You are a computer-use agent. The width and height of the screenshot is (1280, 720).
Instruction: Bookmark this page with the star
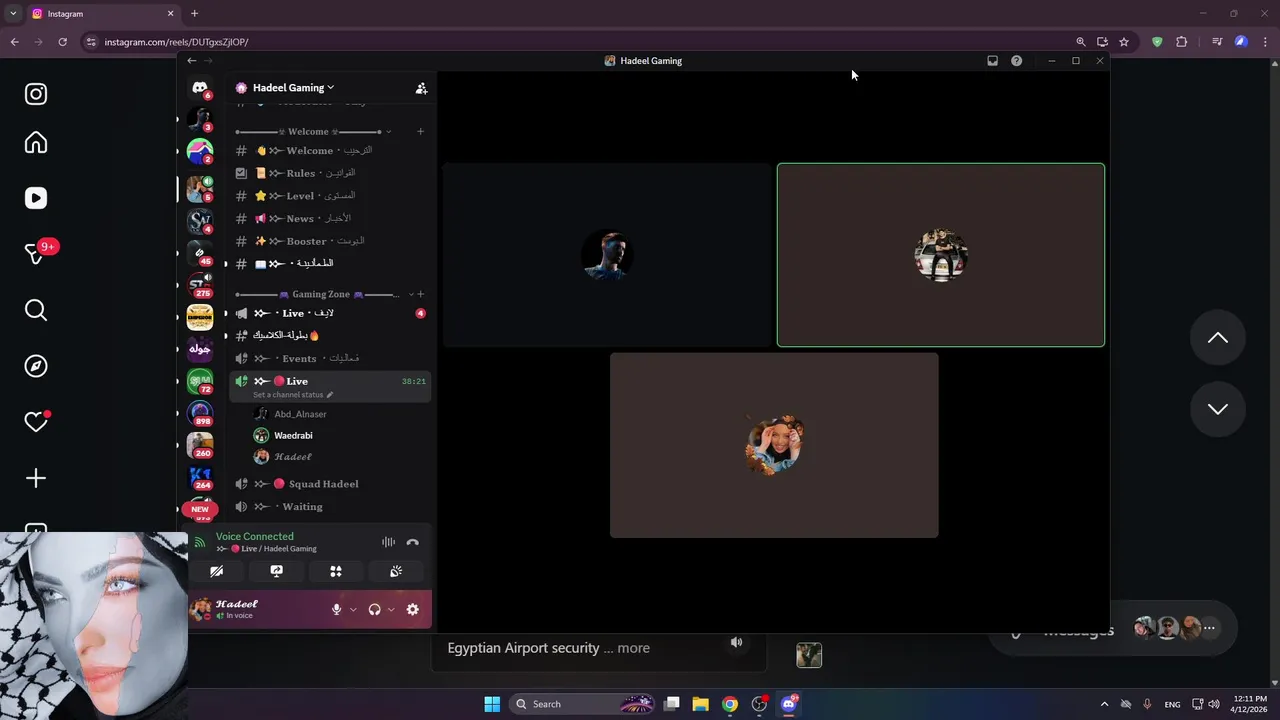tap(1124, 42)
